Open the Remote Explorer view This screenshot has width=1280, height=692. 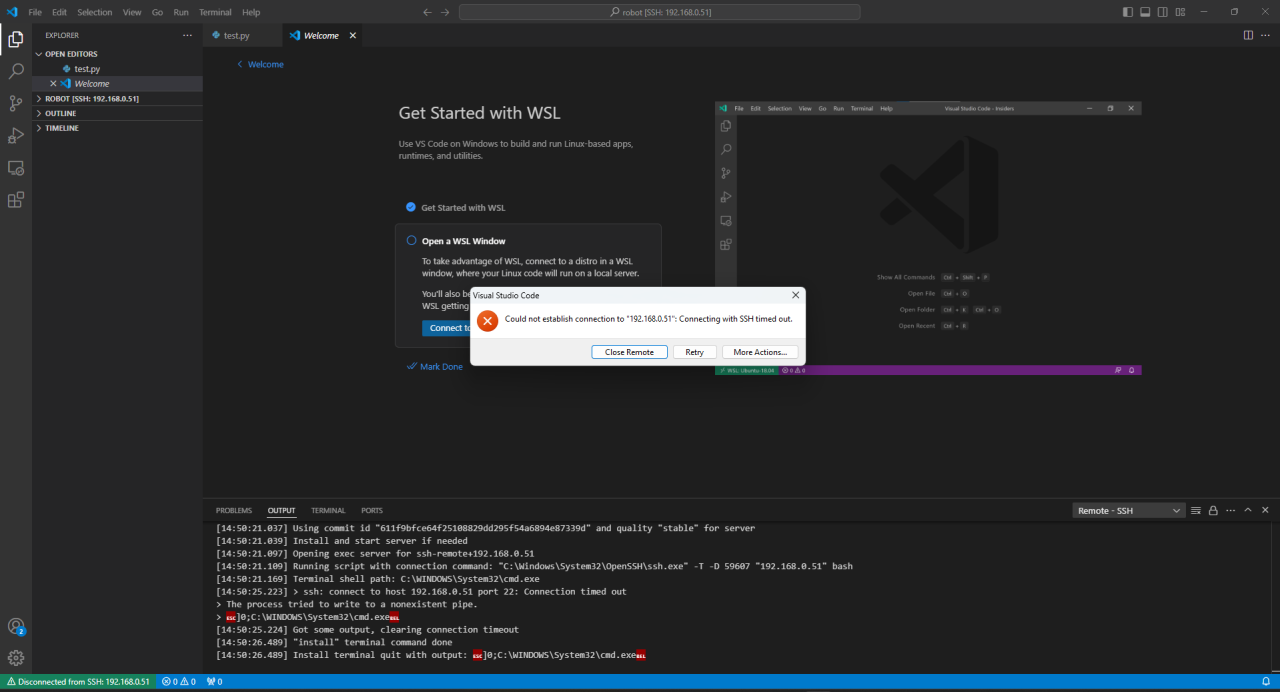(15, 167)
